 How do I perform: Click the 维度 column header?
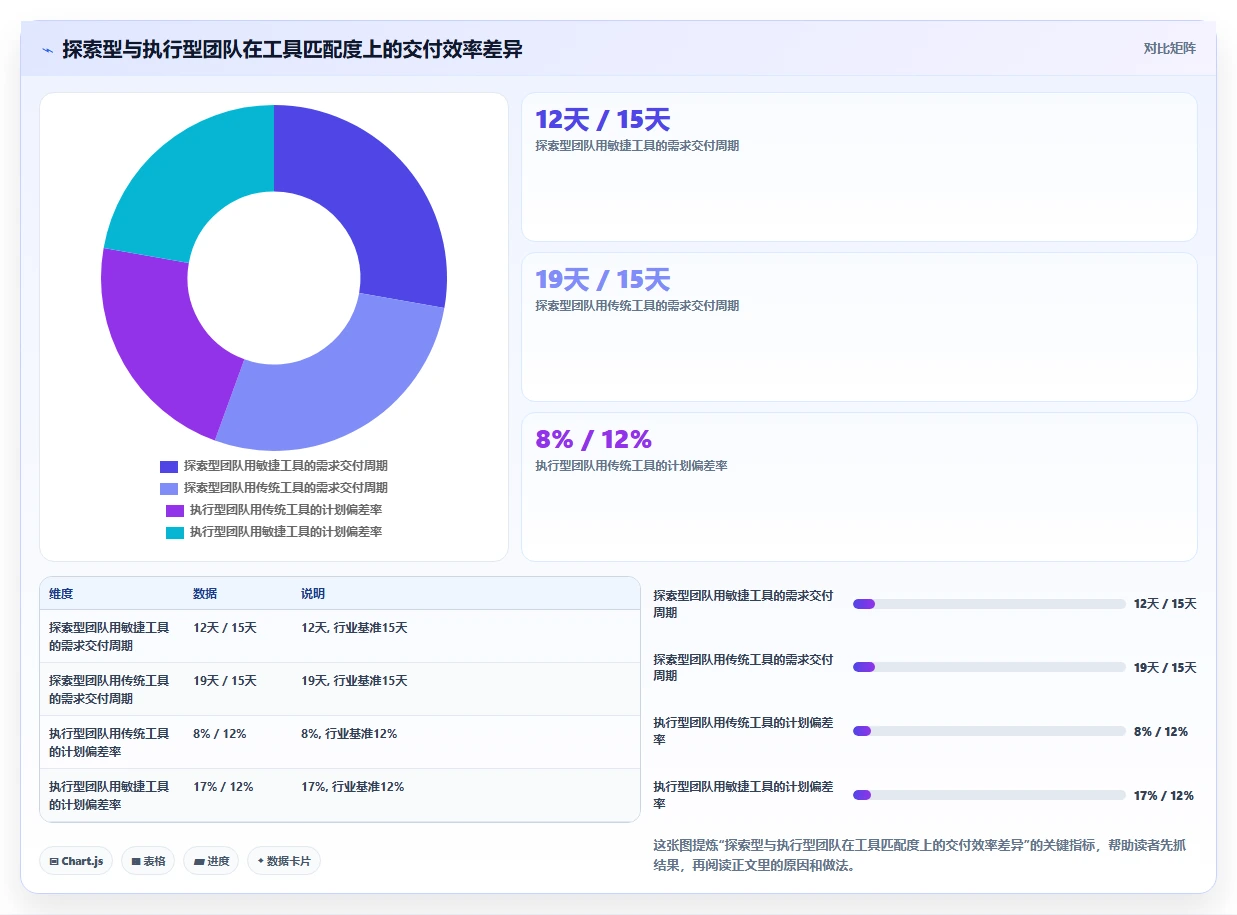point(61,594)
